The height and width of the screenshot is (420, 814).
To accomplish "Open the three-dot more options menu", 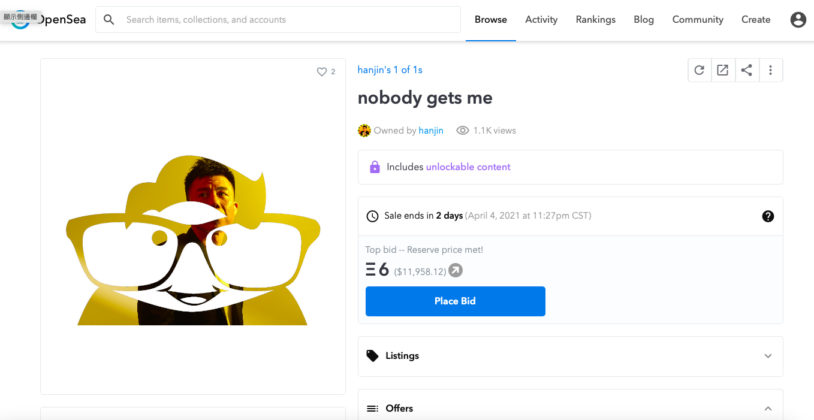I will [x=770, y=70].
